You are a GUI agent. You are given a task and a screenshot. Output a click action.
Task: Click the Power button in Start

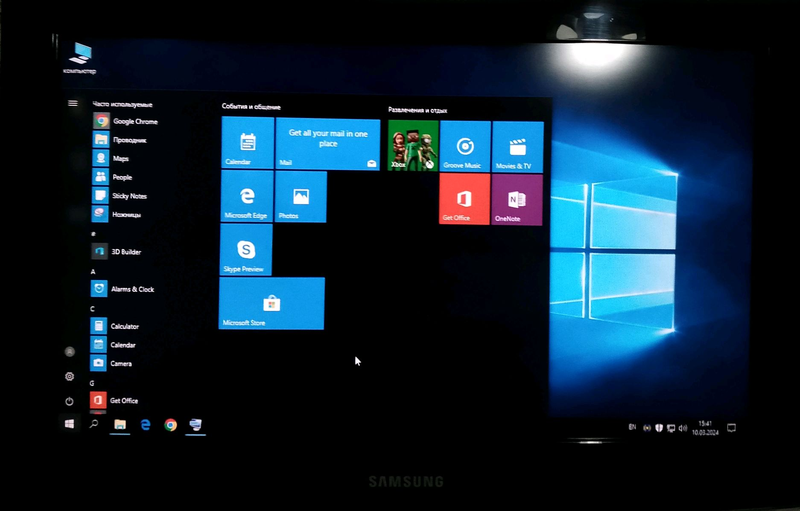tap(69, 401)
